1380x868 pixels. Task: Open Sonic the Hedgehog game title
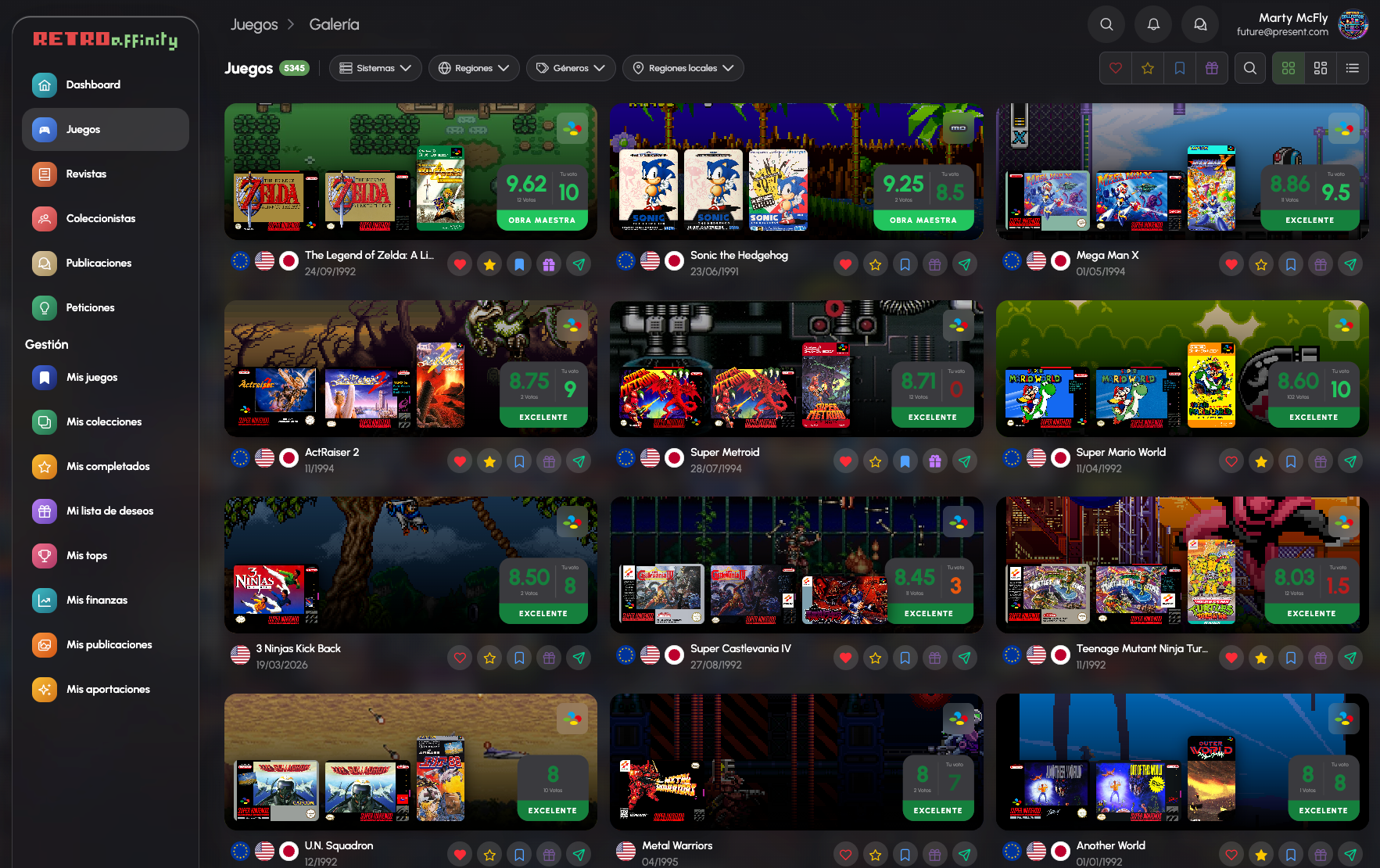(x=739, y=255)
